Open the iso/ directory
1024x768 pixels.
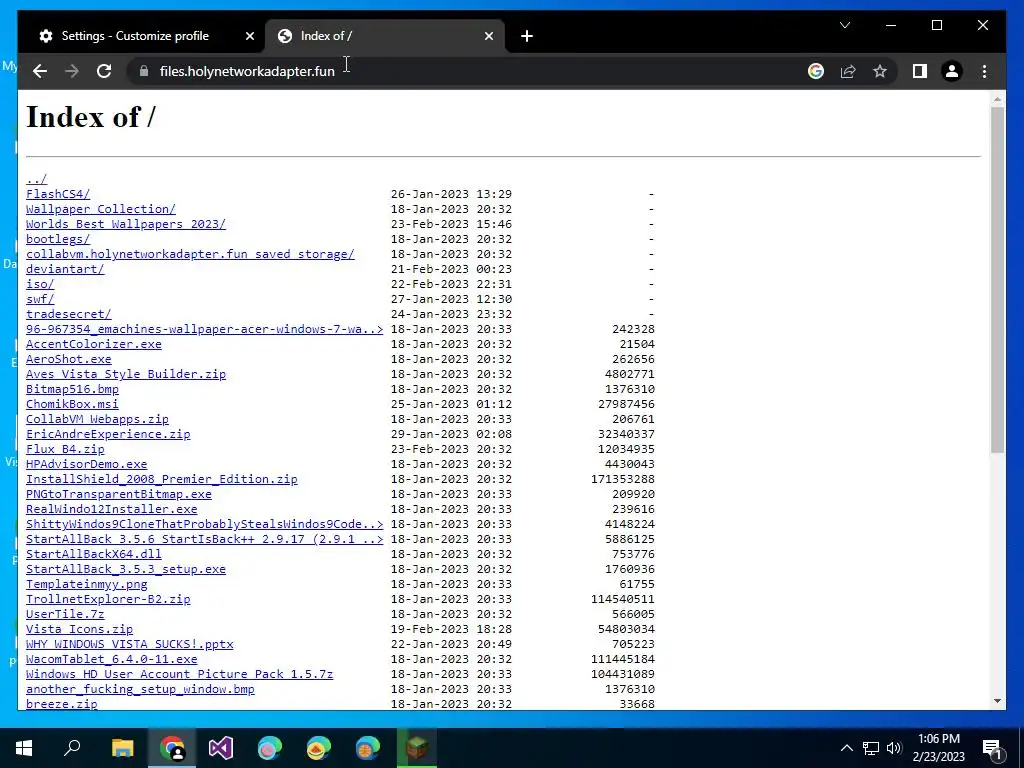(x=40, y=284)
